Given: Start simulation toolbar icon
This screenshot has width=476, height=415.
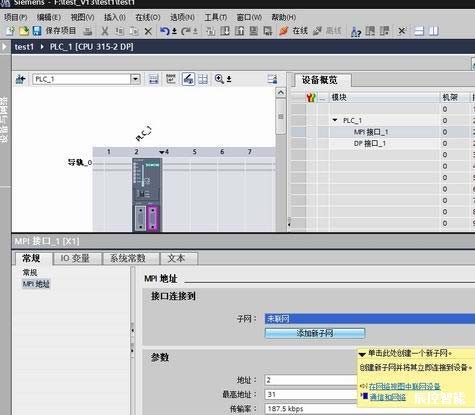Looking at the screenshot, I should 254,31.
